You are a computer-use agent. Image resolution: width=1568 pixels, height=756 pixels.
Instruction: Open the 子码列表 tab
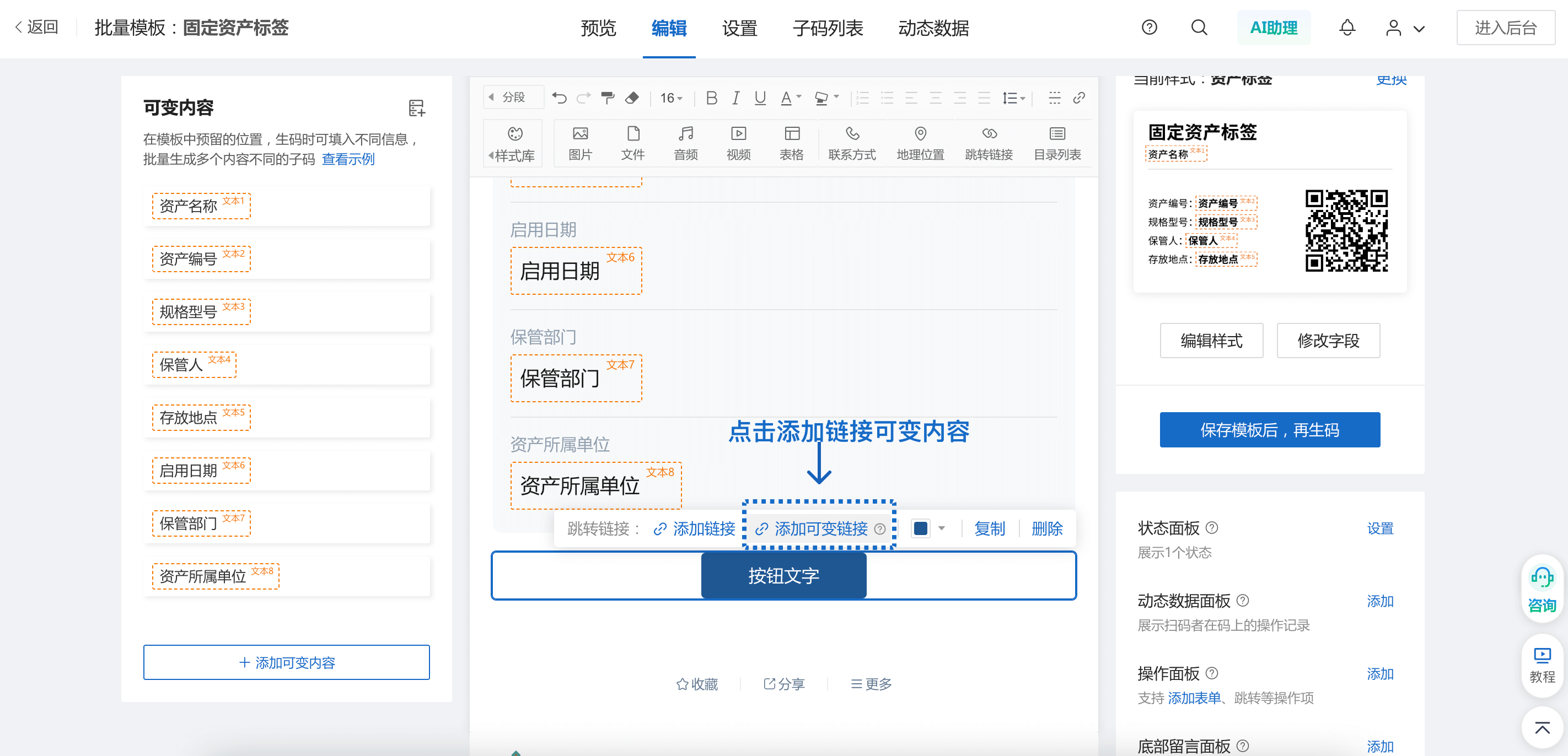tap(828, 29)
